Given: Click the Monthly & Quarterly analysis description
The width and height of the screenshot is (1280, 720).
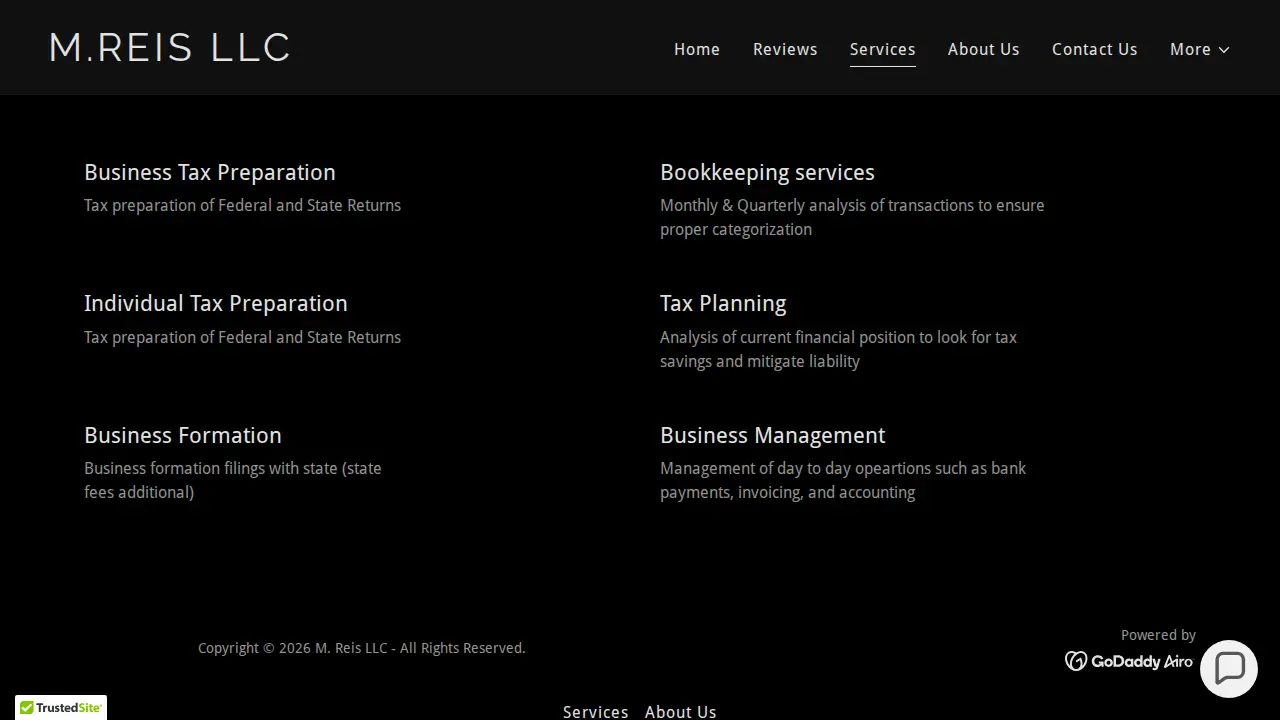Looking at the screenshot, I should pyautogui.click(x=852, y=217).
